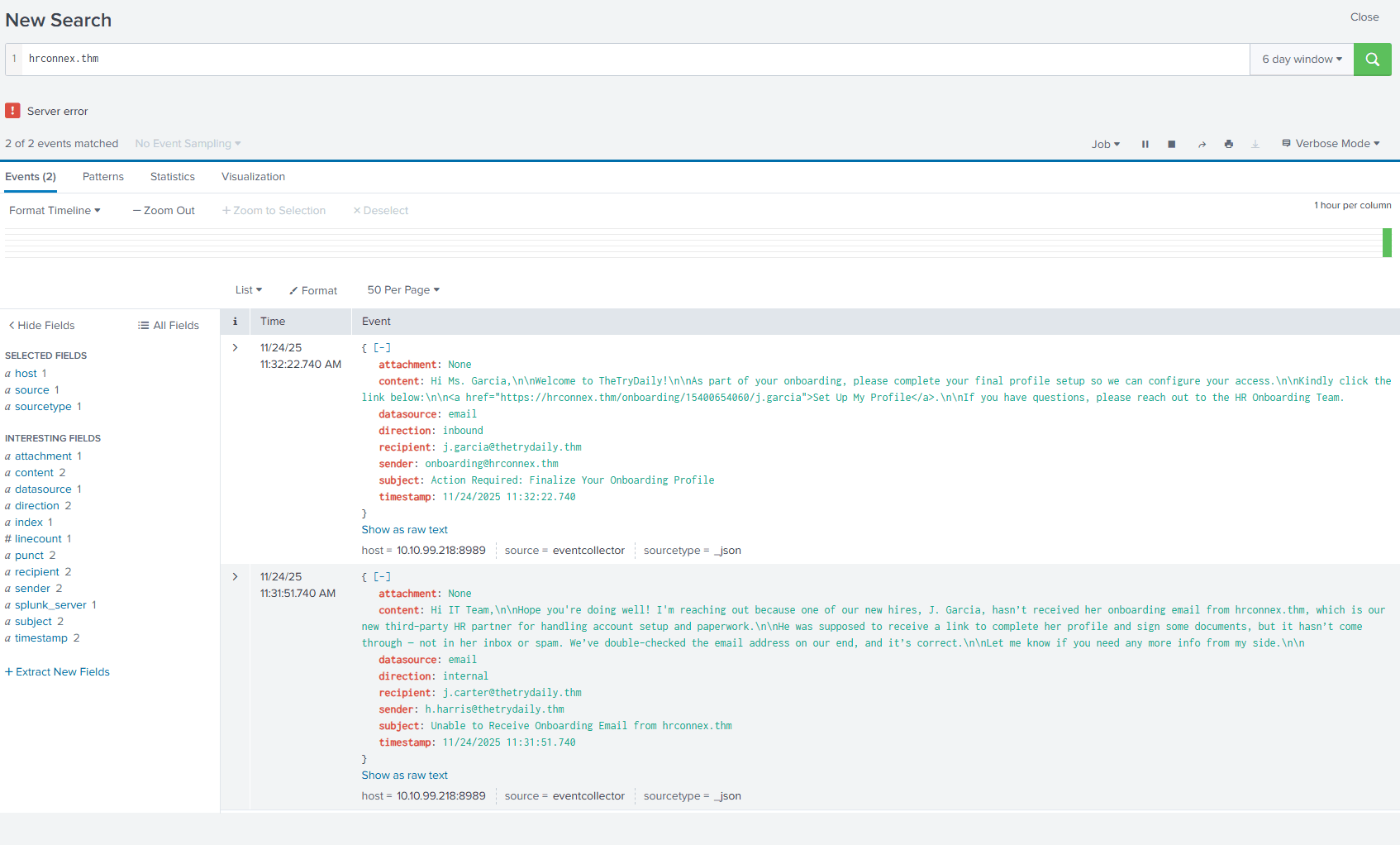Screen dimensions: 1400x845
Task: Show first event as raw text
Action: 404,530
